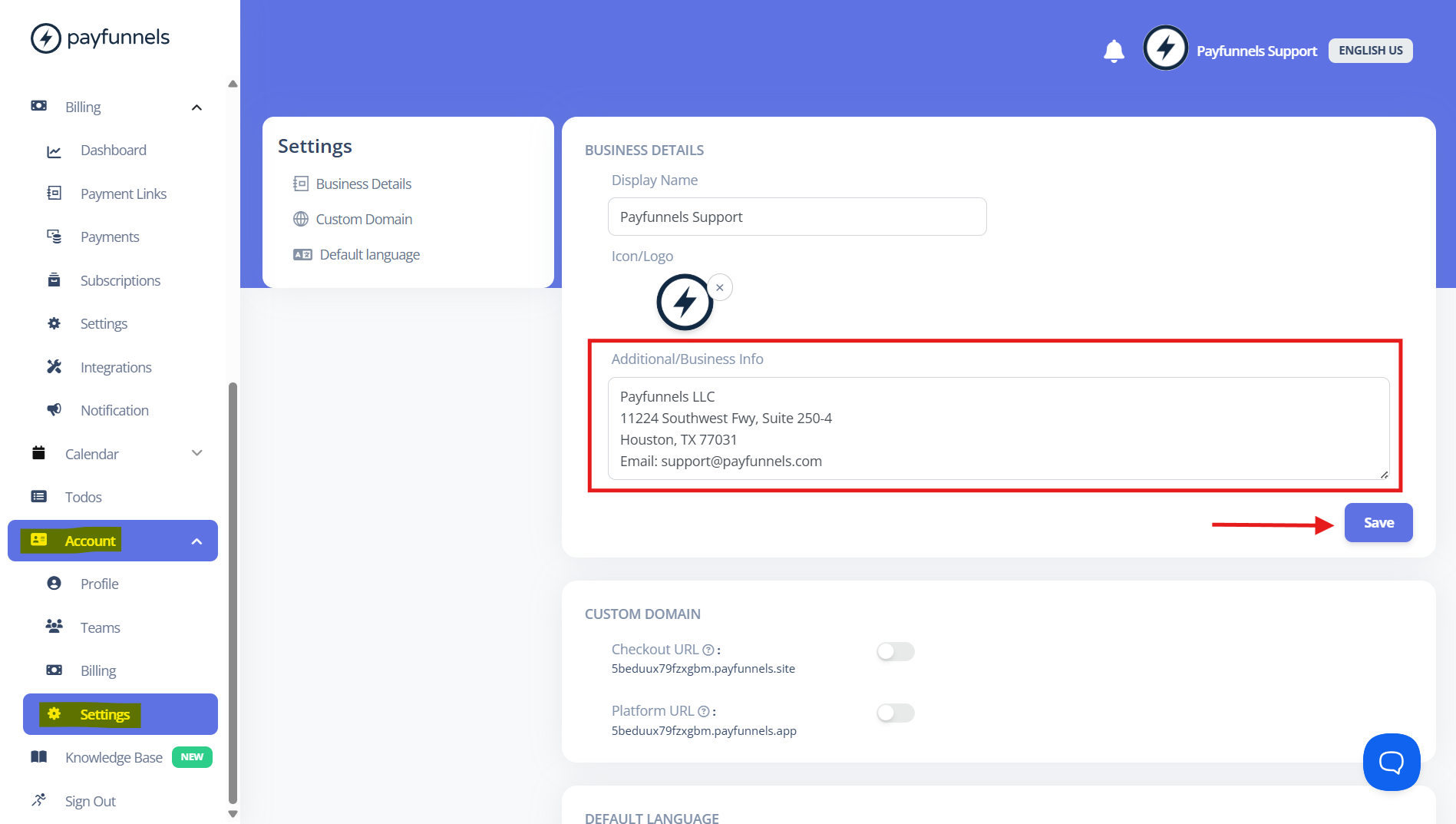Click the sidebar vertical scrollbar thumb
The image size is (1456, 824).
click(233, 593)
